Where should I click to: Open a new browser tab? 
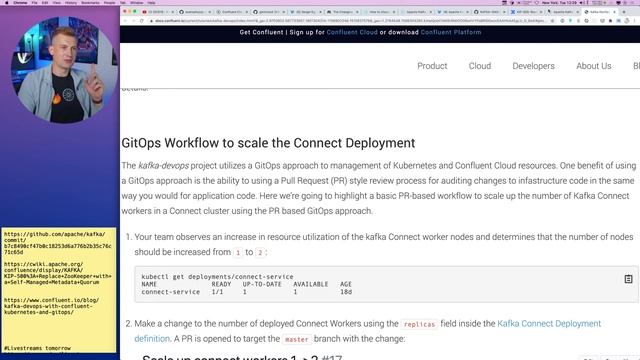click(x=624, y=12)
